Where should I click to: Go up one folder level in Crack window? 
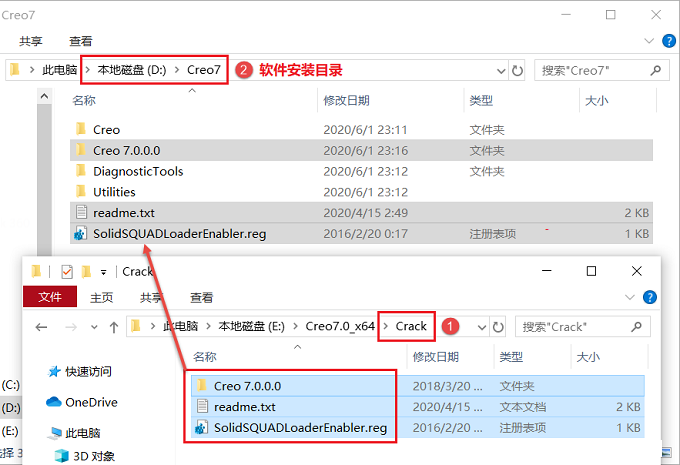click(114, 327)
